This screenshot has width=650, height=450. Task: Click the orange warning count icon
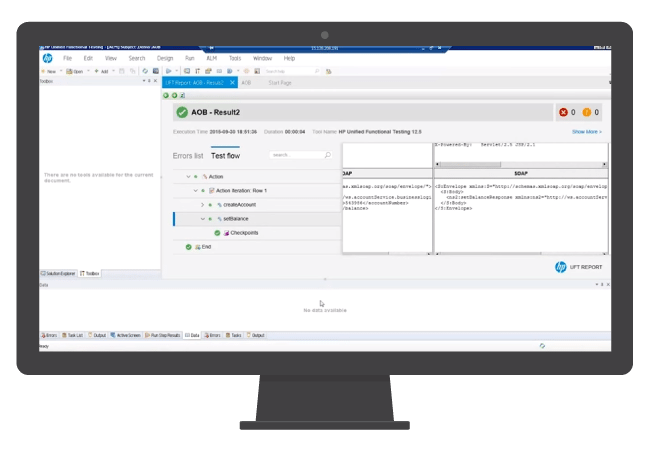pyautogui.click(x=587, y=112)
